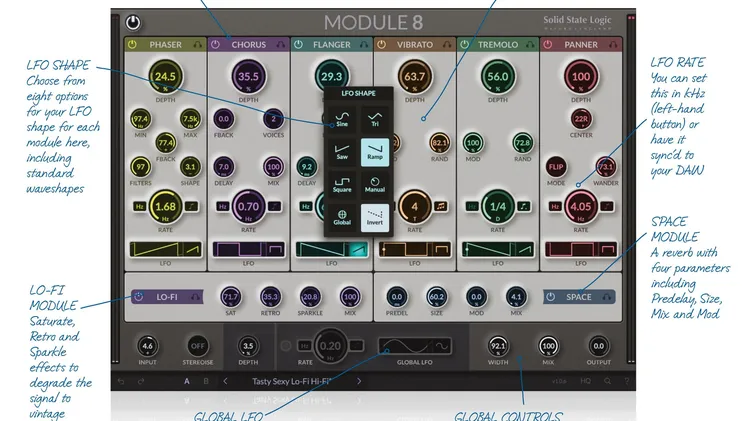750x421 pixels.
Task: Toggle the Lo-Fi module power icon
Action: coord(138,297)
